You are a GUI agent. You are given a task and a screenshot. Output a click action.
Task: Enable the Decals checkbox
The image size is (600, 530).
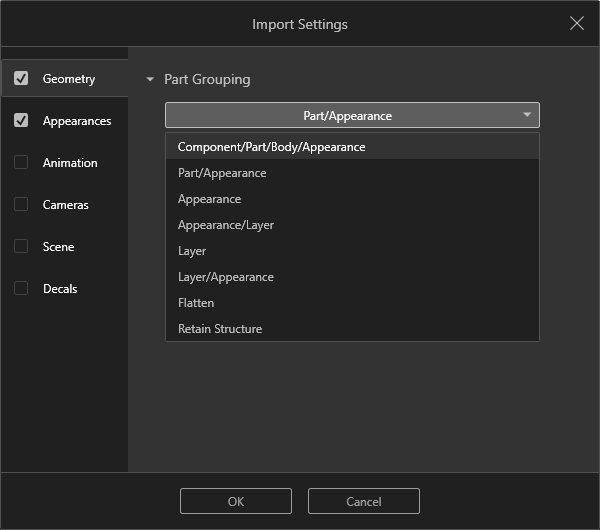[21, 289]
